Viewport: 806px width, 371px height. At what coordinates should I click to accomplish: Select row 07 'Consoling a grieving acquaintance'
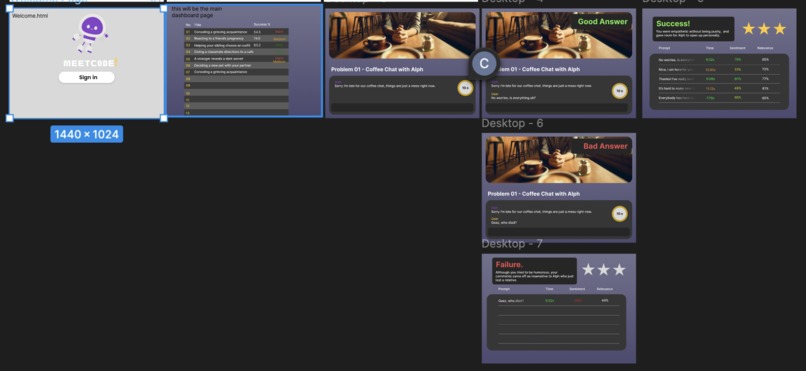tap(236, 72)
